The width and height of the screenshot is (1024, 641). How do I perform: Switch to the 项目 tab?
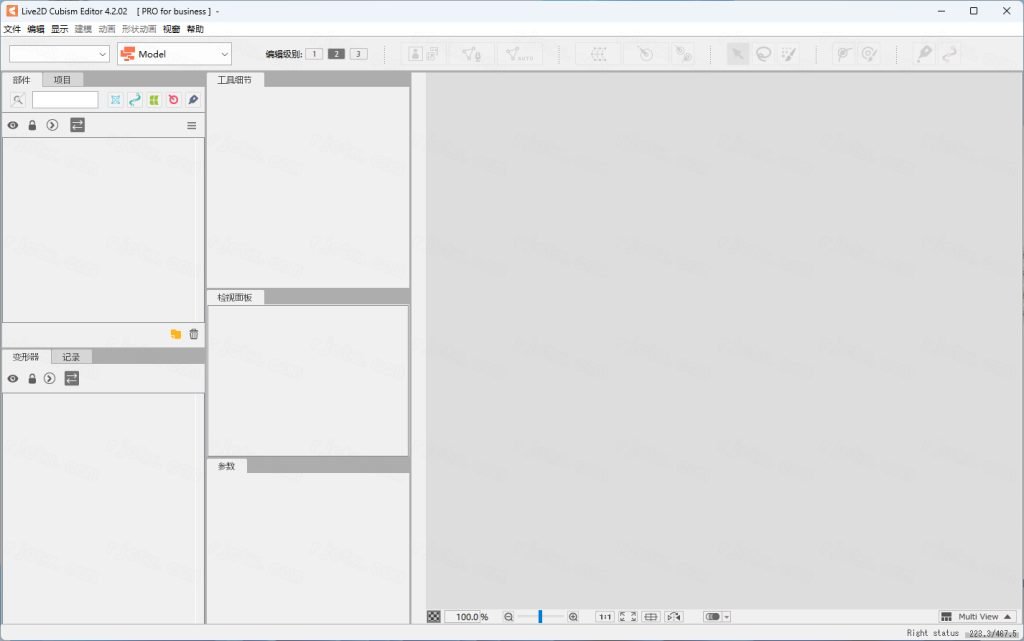click(x=63, y=80)
